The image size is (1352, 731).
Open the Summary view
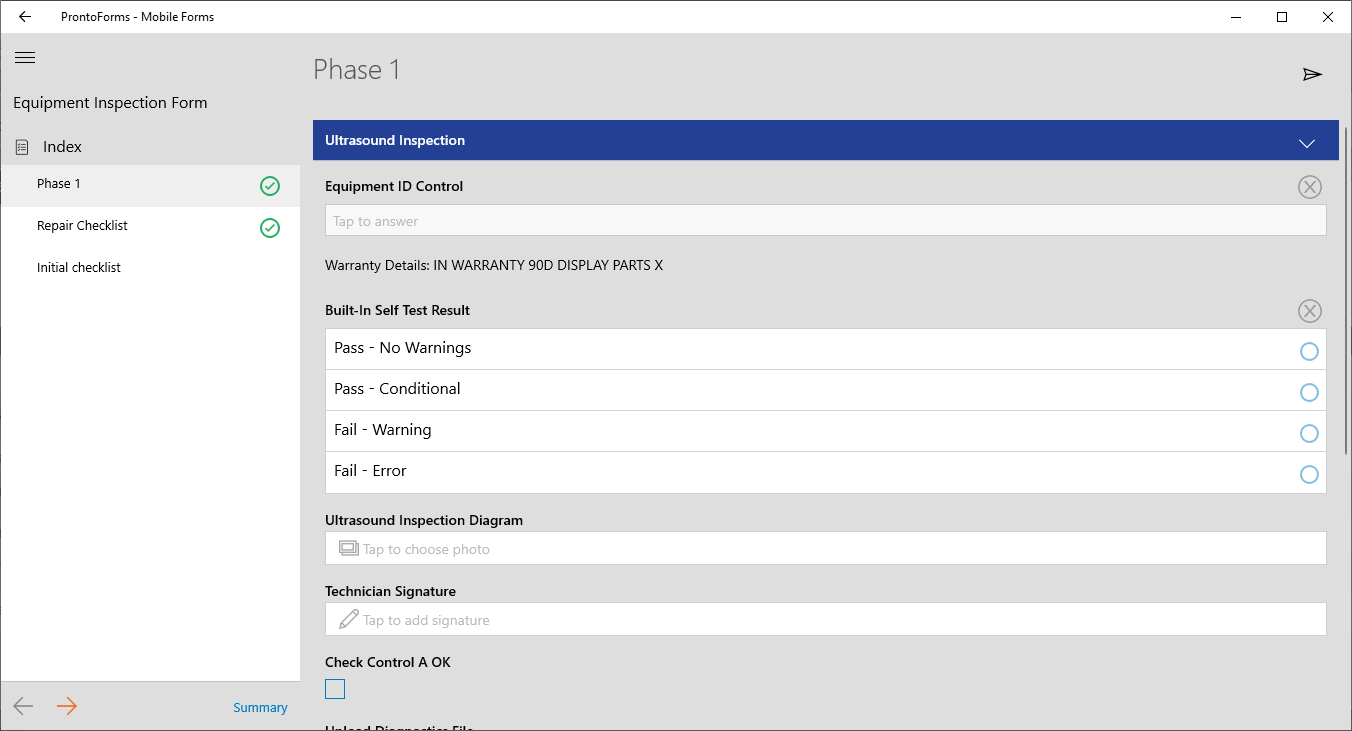click(x=259, y=707)
